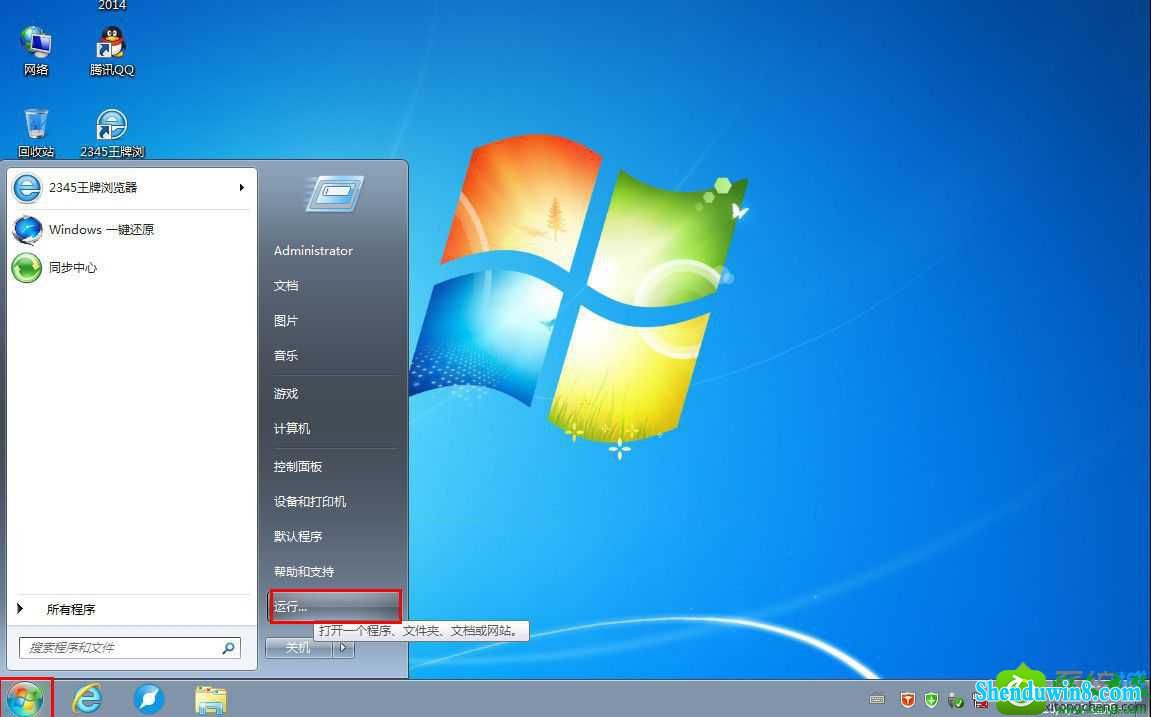The image size is (1151, 717).
Task: Open 游戏 from the Start menu
Action: click(286, 393)
